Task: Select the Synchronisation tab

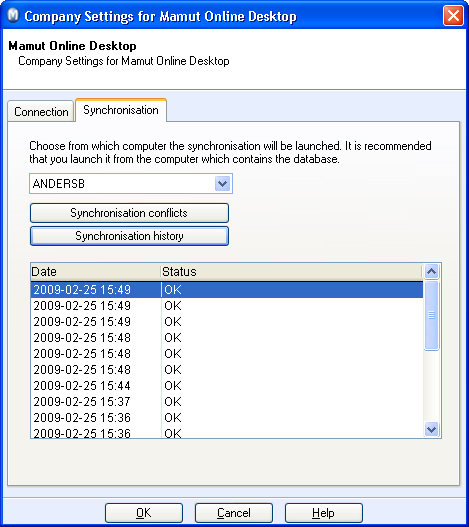Action: coord(121,110)
